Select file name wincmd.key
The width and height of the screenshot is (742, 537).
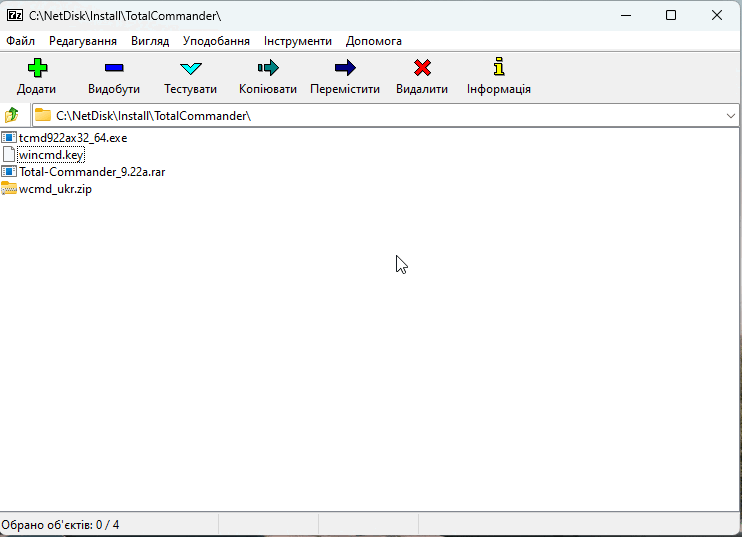pos(51,155)
